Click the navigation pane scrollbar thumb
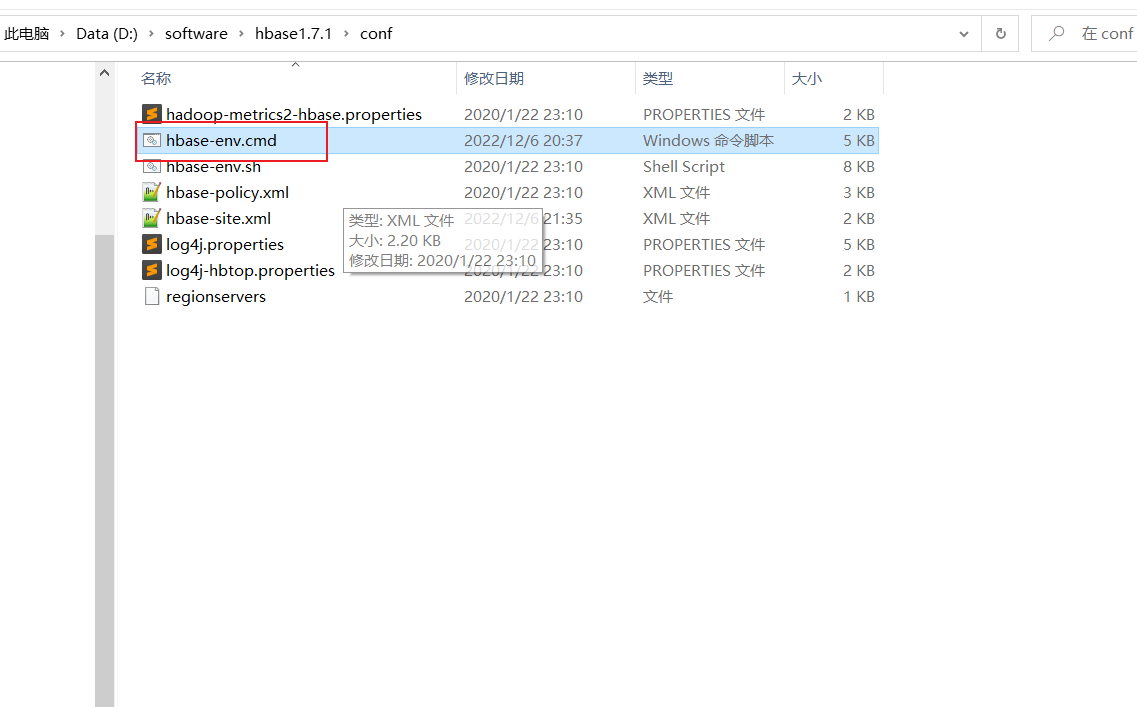Viewport: 1137px width, 707px height. (x=104, y=471)
